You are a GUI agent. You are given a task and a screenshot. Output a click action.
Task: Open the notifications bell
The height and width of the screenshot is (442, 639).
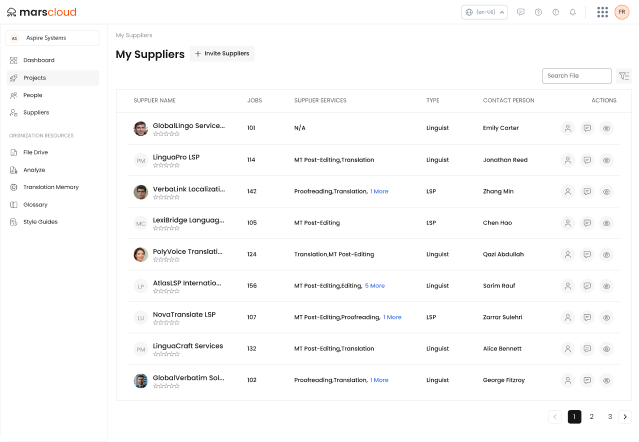pos(573,12)
